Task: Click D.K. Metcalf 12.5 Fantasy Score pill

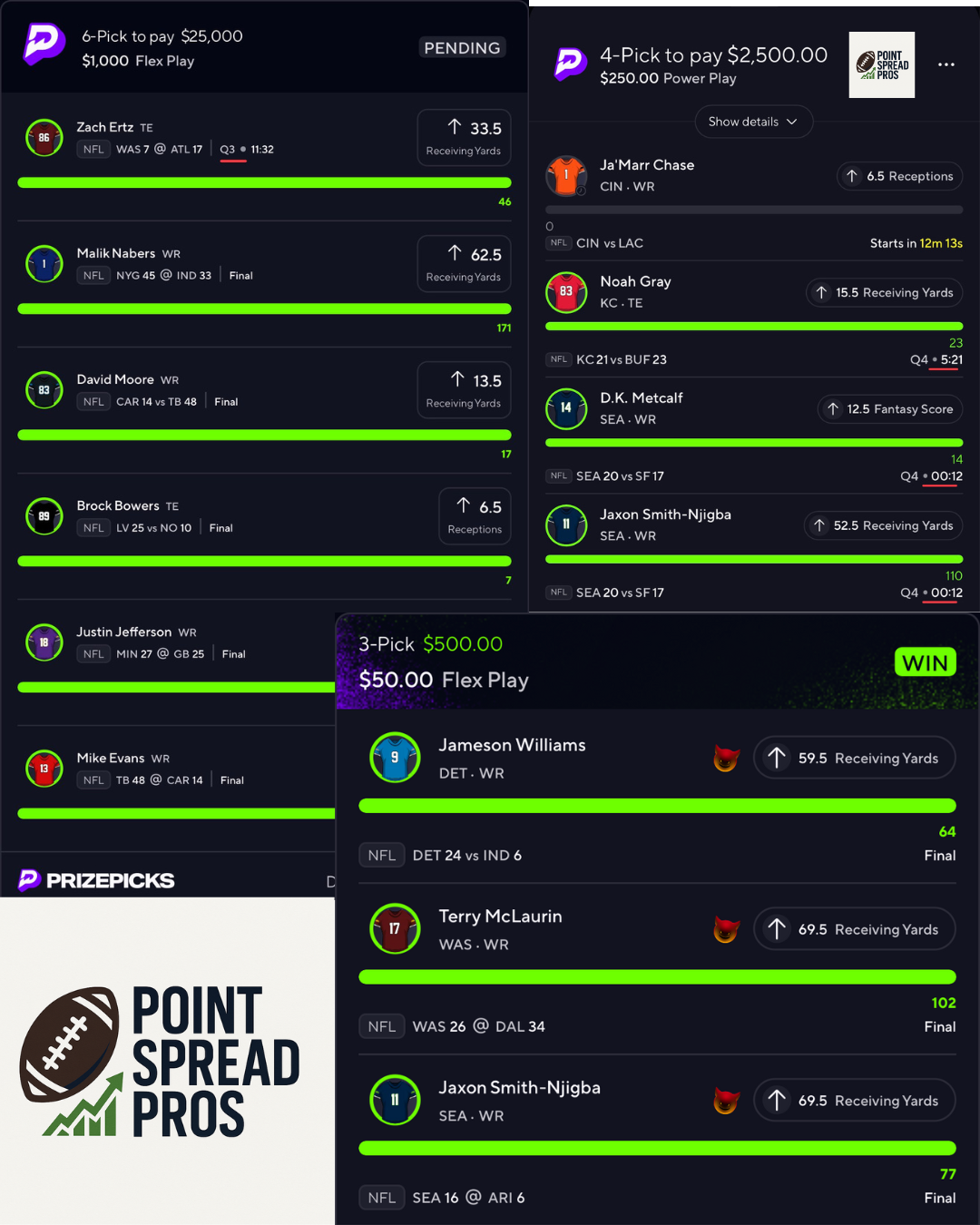Action: click(889, 409)
